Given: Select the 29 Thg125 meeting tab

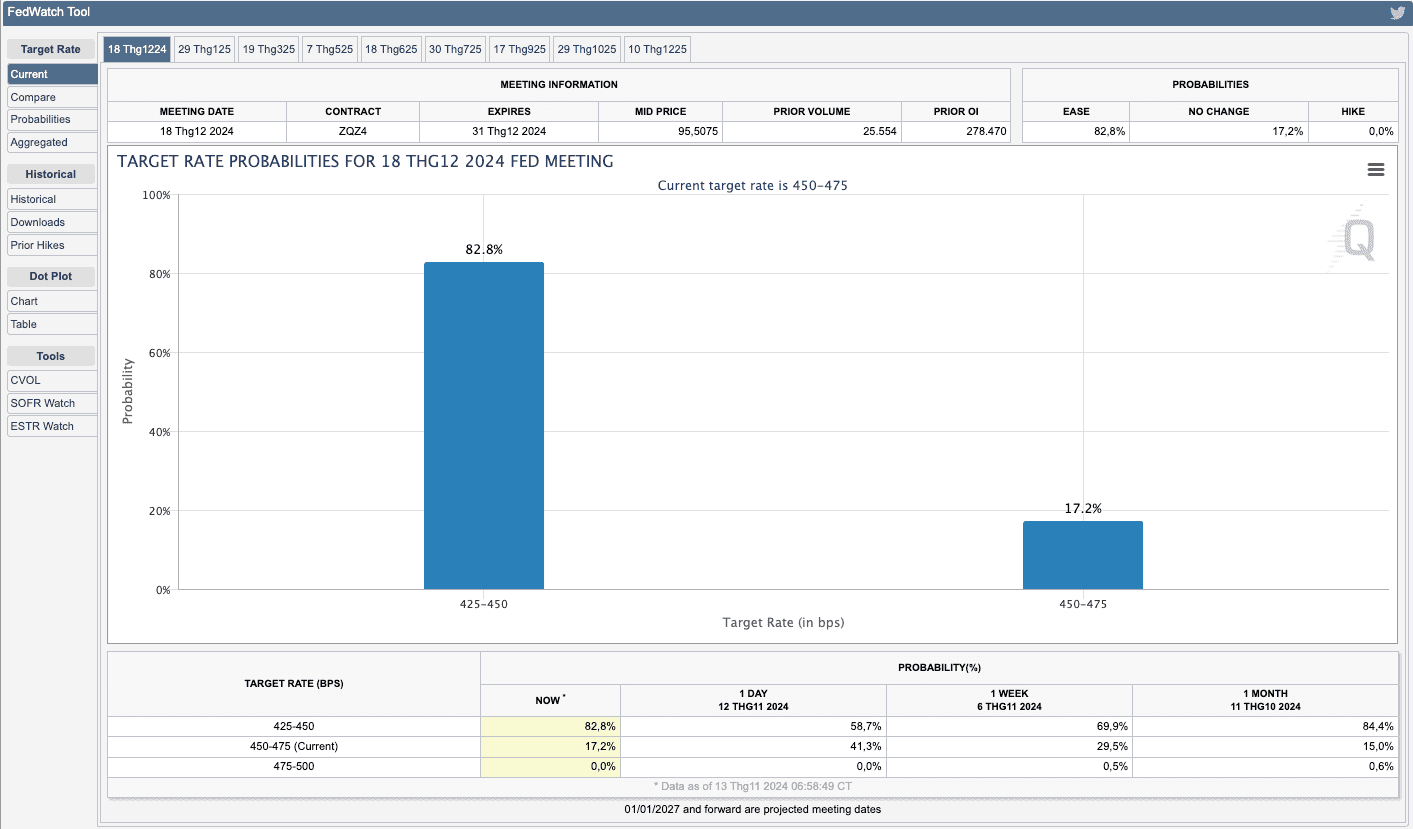Looking at the screenshot, I should [204, 49].
